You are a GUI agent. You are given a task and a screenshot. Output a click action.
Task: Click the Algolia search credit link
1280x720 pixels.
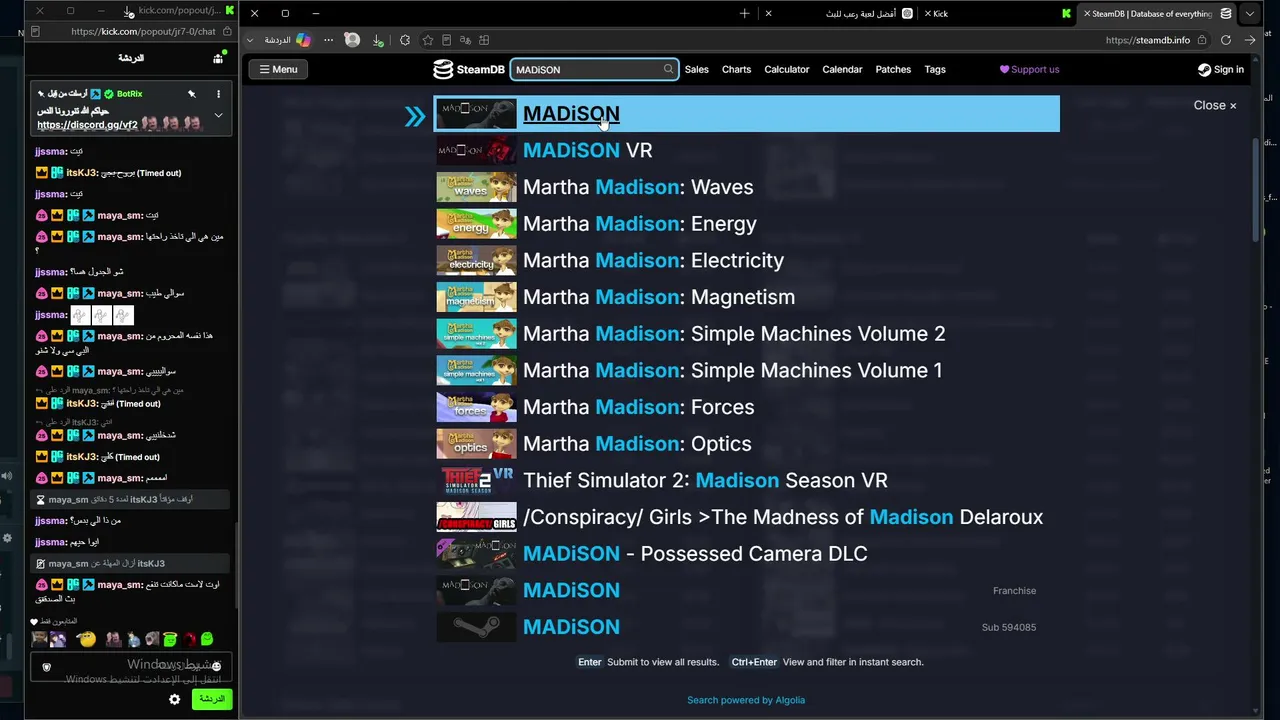pyautogui.click(x=746, y=700)
